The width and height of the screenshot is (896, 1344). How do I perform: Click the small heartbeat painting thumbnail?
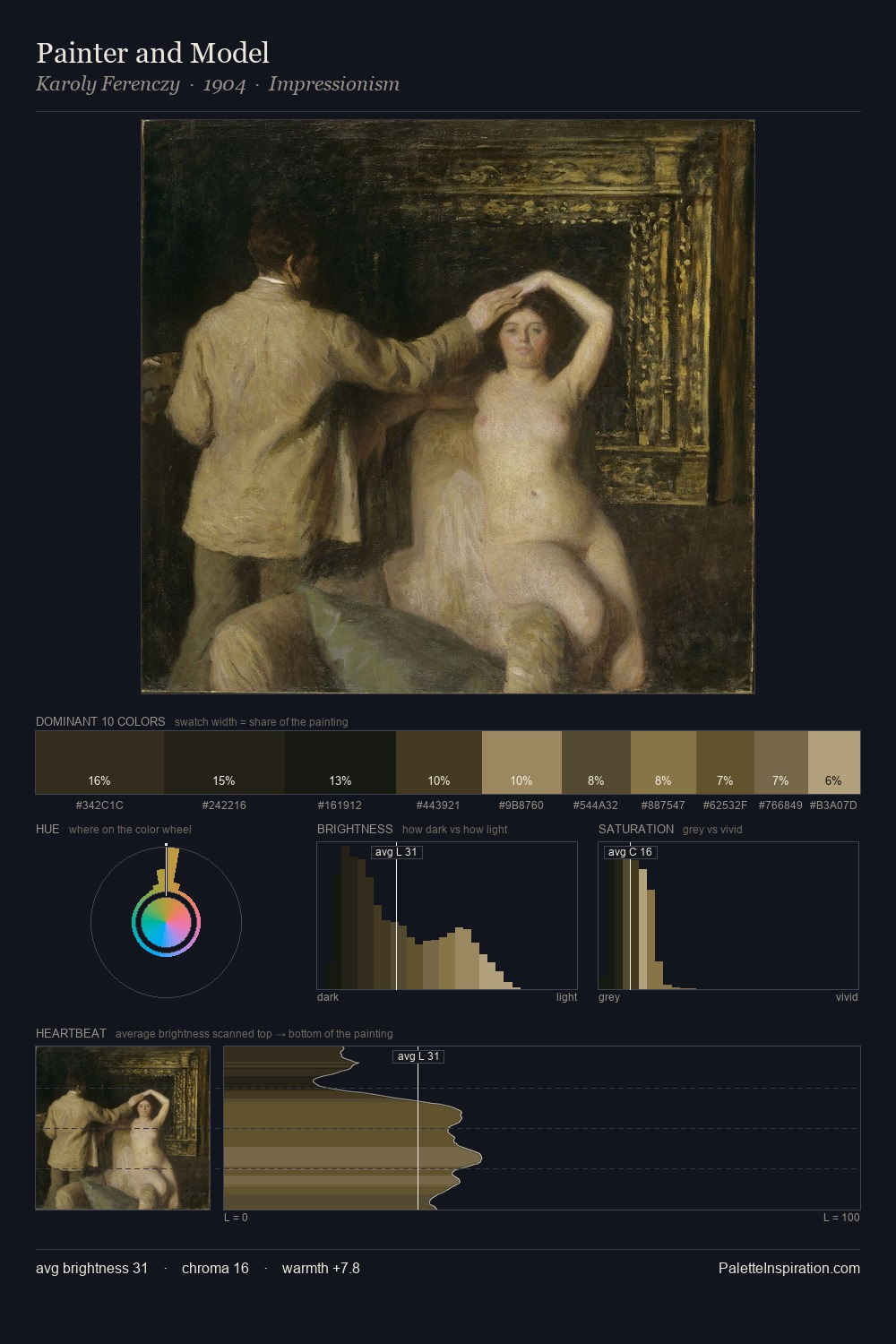click(123, 1128)
